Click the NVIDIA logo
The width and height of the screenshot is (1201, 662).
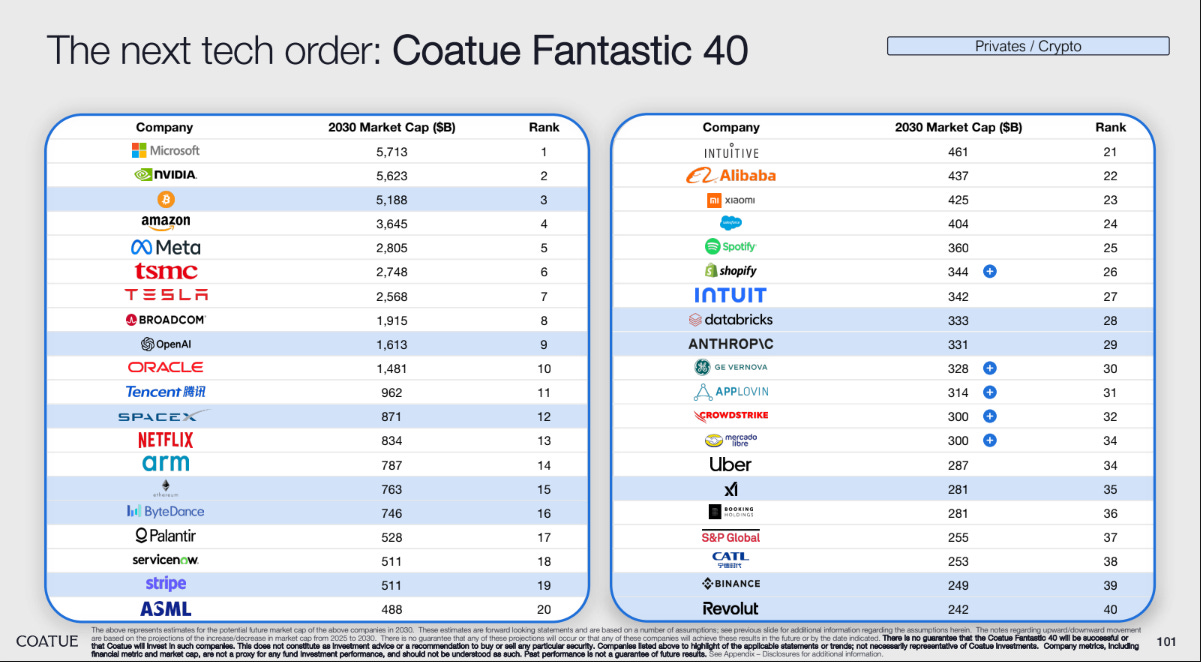click(x=165, y=175)
